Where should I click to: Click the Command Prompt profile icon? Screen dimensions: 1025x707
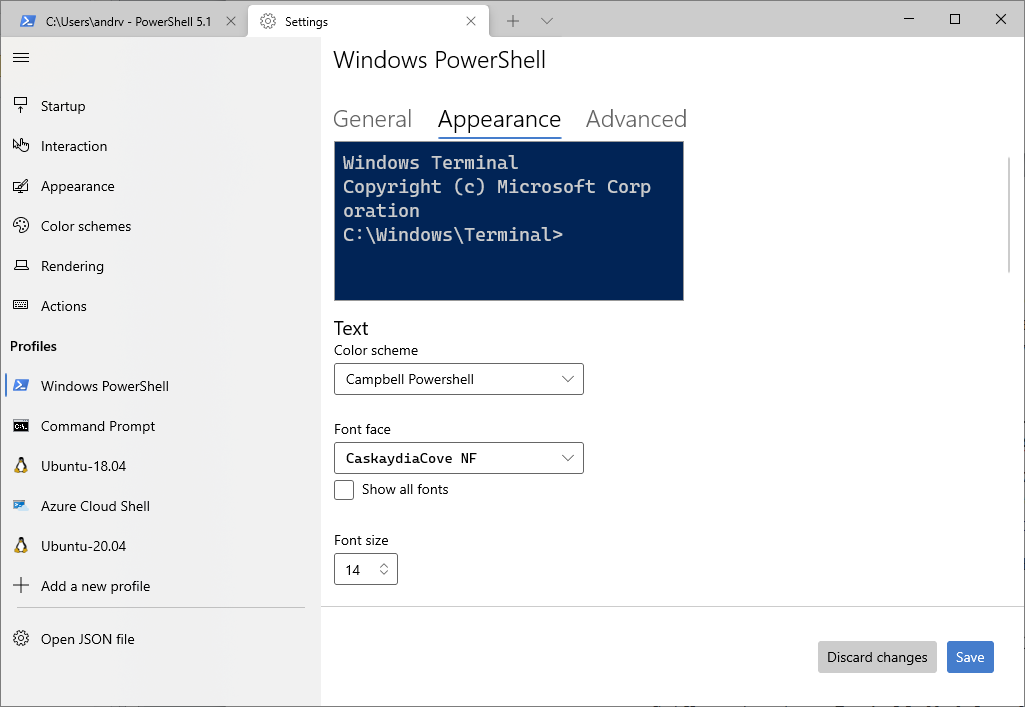21,426
